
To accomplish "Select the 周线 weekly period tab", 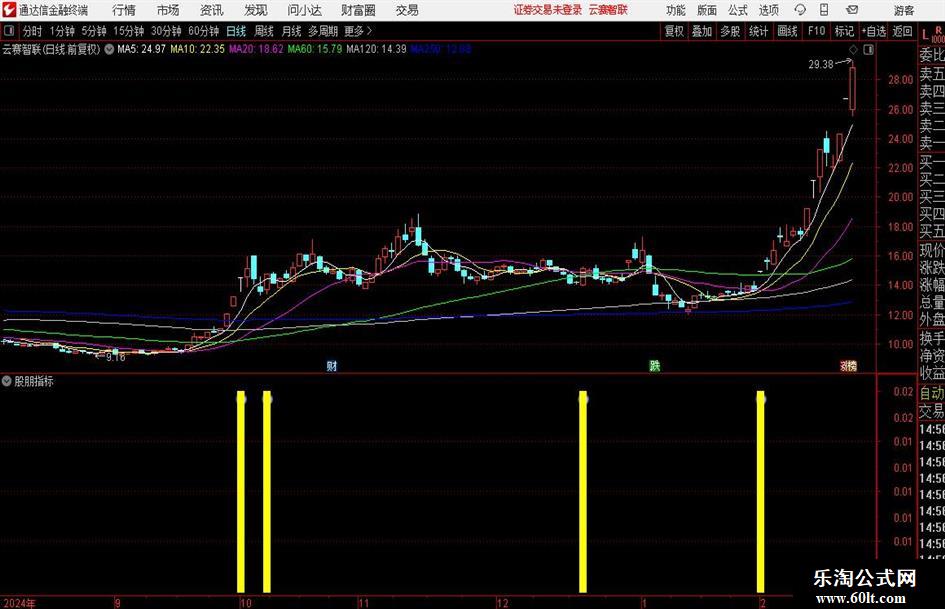I will coord(263,31).
